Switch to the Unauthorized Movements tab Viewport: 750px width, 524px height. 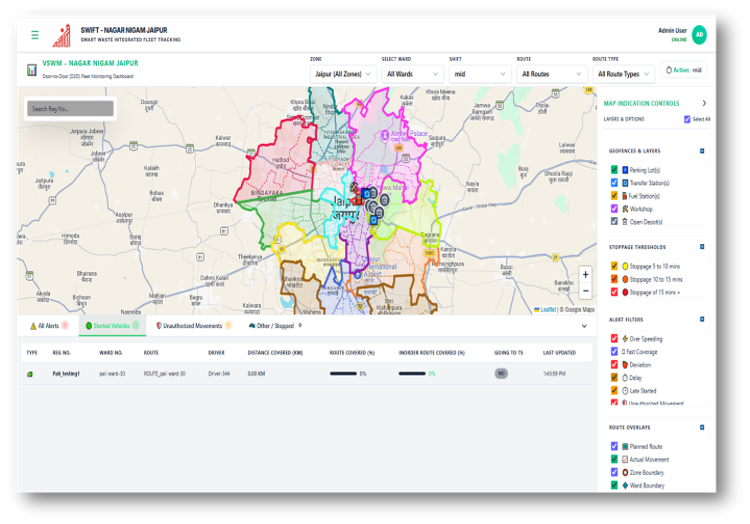pos(194,326)
